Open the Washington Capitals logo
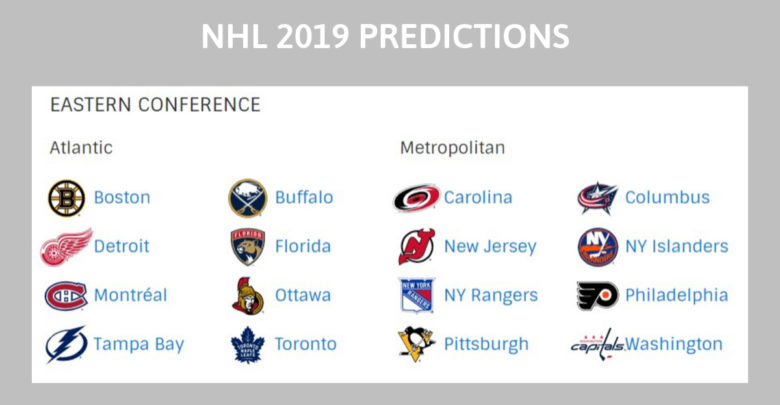780x405 pixels. click(x=597, y=344)
